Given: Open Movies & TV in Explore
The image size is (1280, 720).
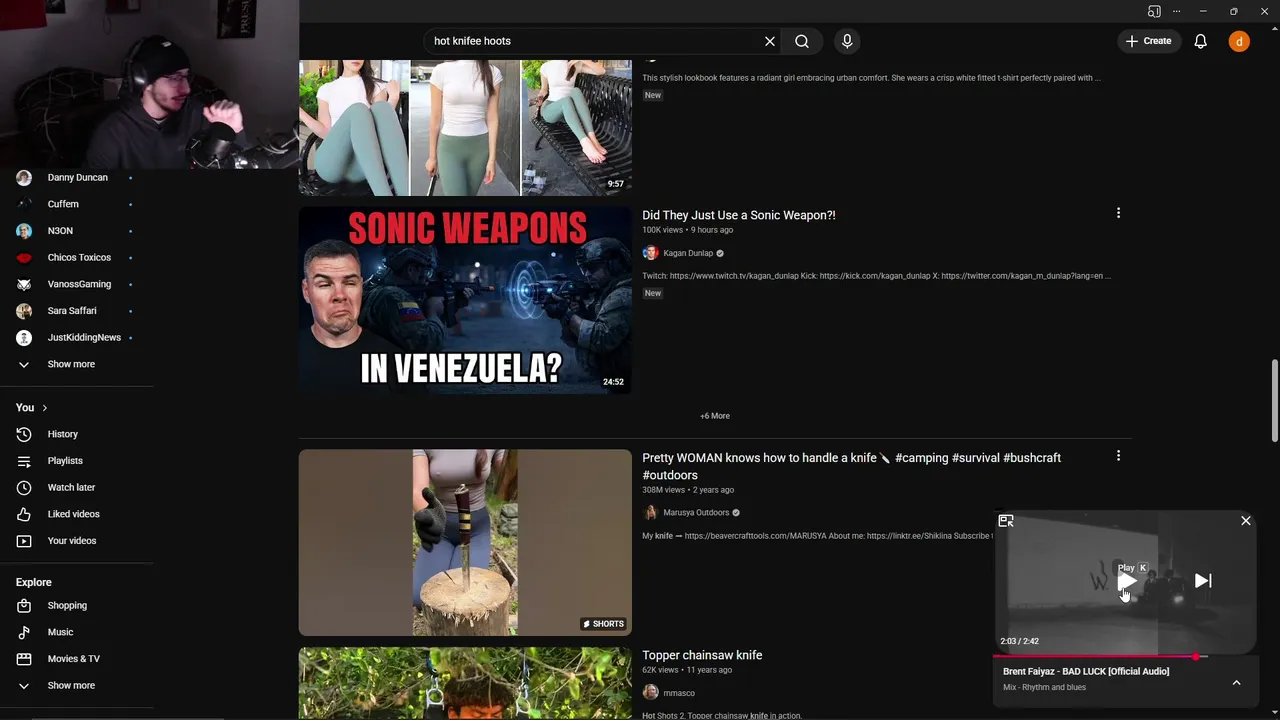Looking at the screenshot, I should 76,659.
